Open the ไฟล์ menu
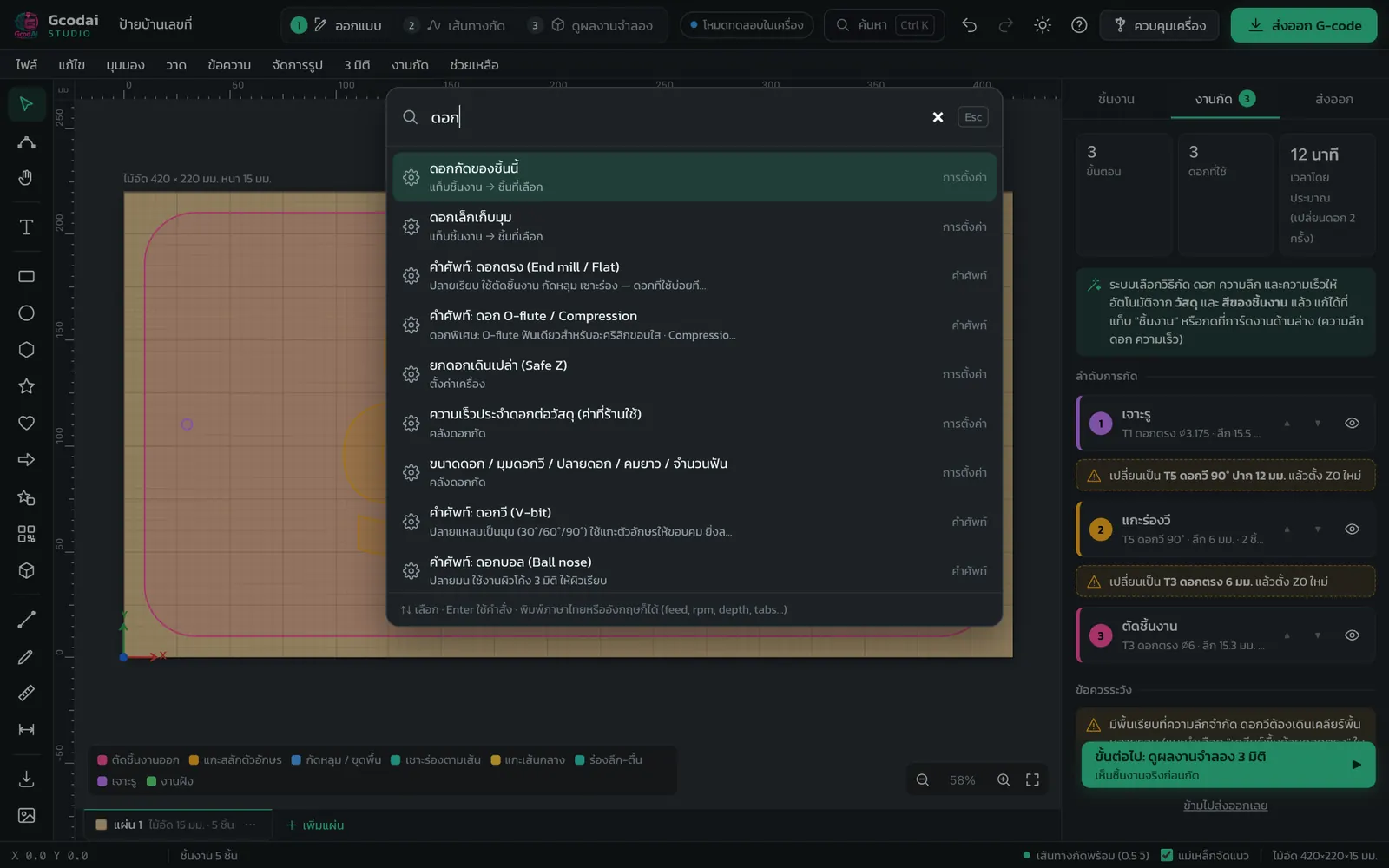1389x868 pixels. click(26, 65)
